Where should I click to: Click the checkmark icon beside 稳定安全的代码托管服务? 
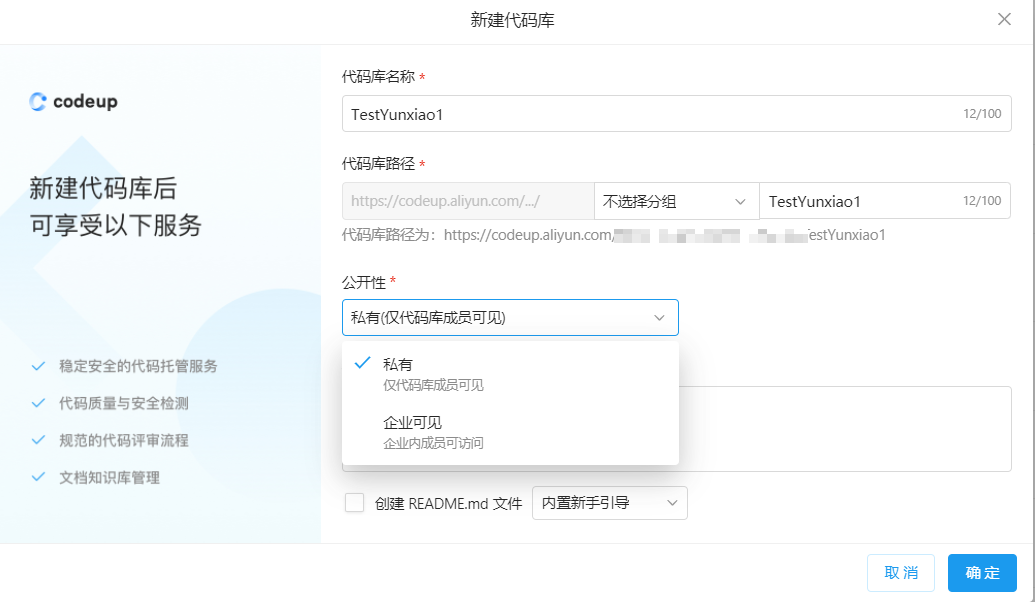(38, 366)
